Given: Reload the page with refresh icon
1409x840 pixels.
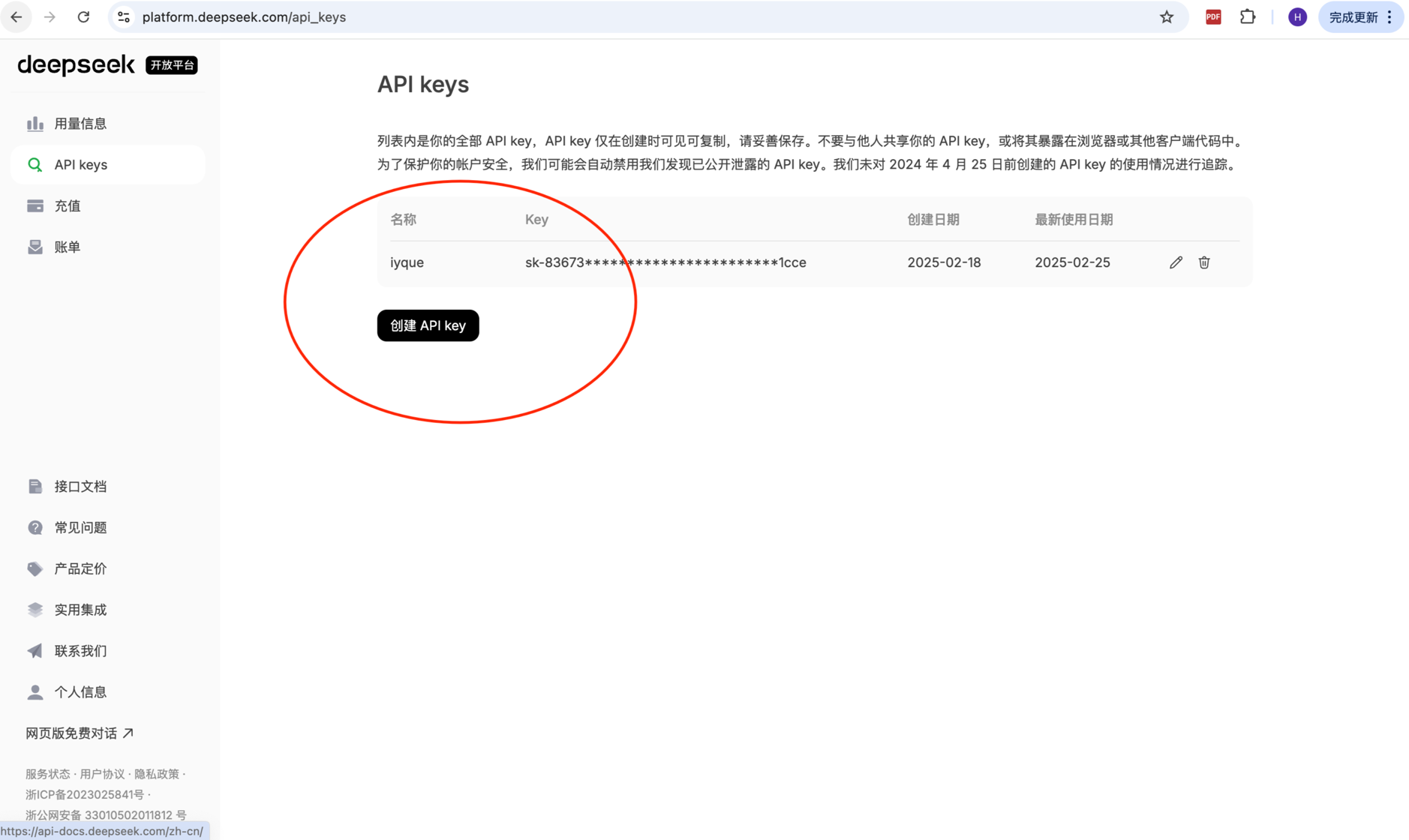Looking at the screenshot, I should [83, 16].
